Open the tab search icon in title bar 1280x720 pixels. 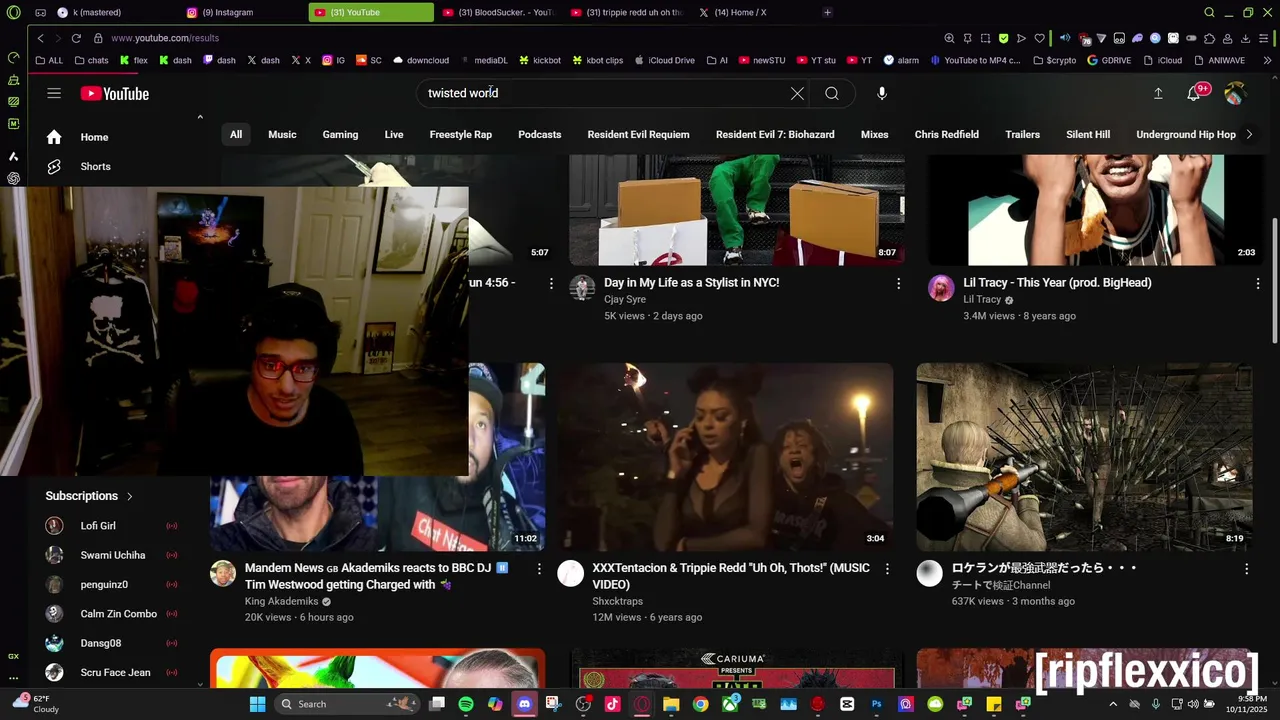point(1209,12)
